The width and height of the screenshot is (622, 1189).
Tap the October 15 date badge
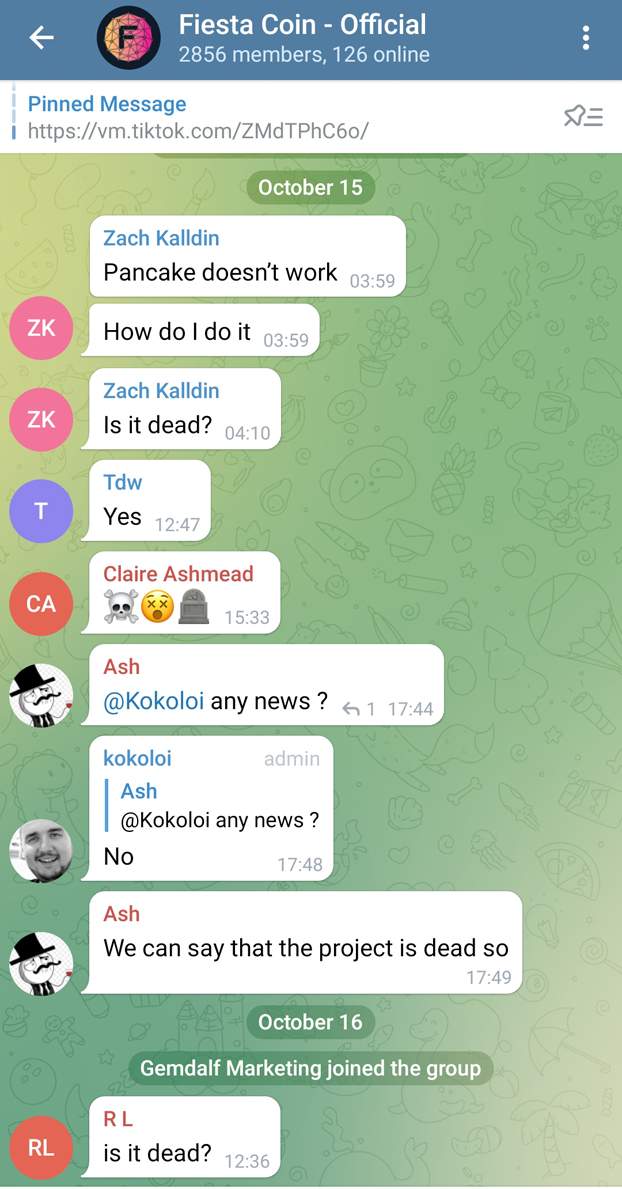pyautogui.click(x=310, y=187)
